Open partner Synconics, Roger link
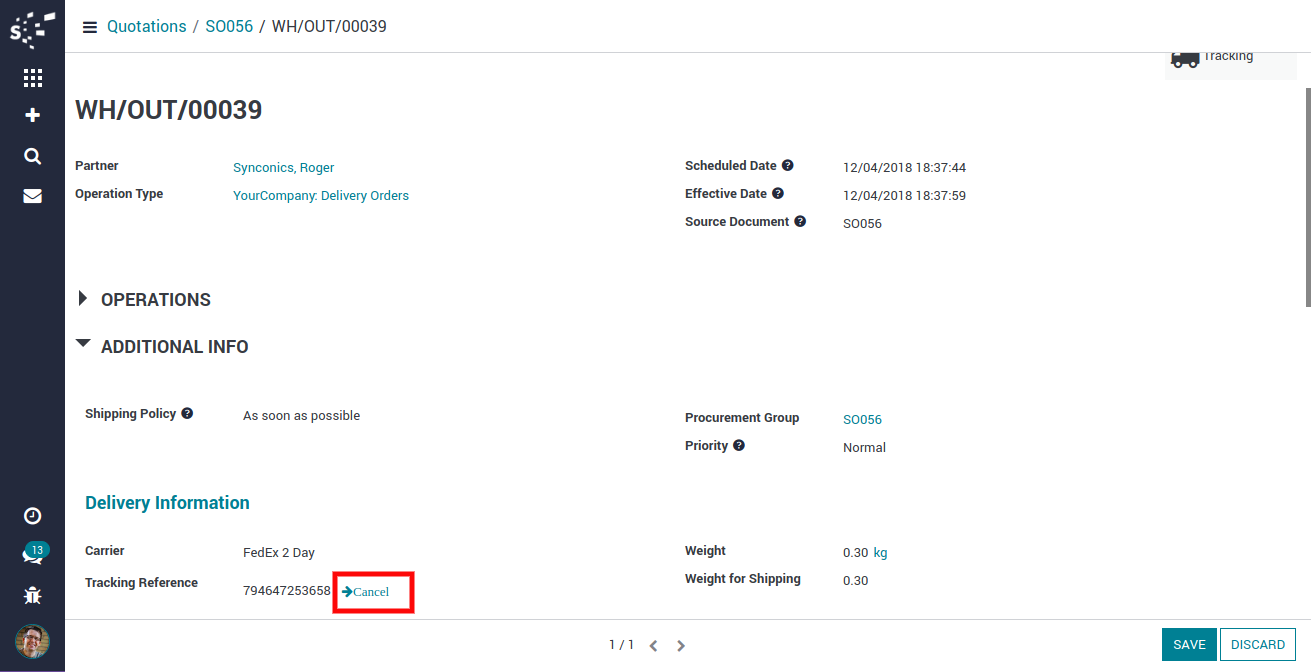 283,168
